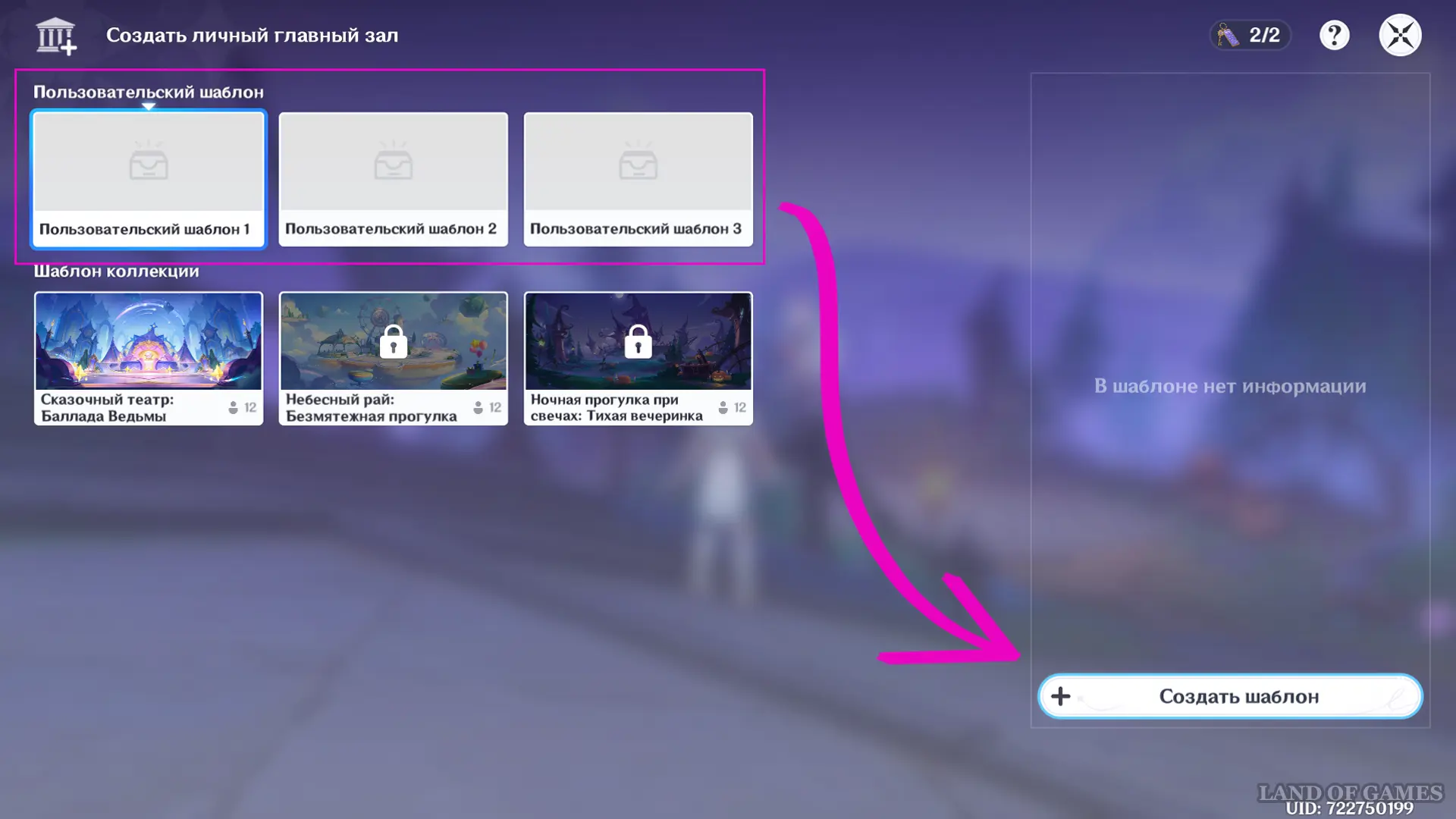The width and height of the screenshot is (1456, 819).
Task: Select Пользовательский шаблон 1 card
Action: (x=149, y=179)
